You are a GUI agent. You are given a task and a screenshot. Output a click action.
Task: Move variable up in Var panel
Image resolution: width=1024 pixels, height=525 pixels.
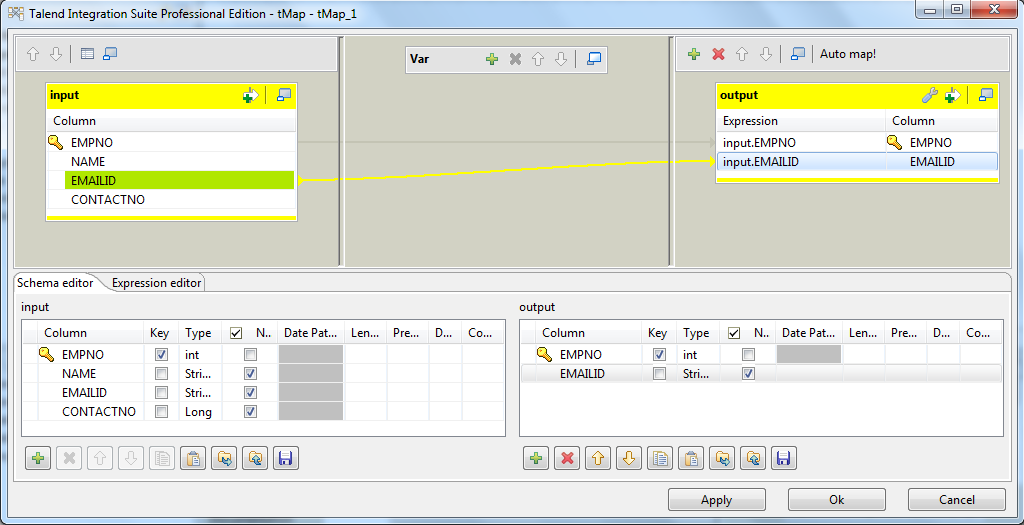538,59
